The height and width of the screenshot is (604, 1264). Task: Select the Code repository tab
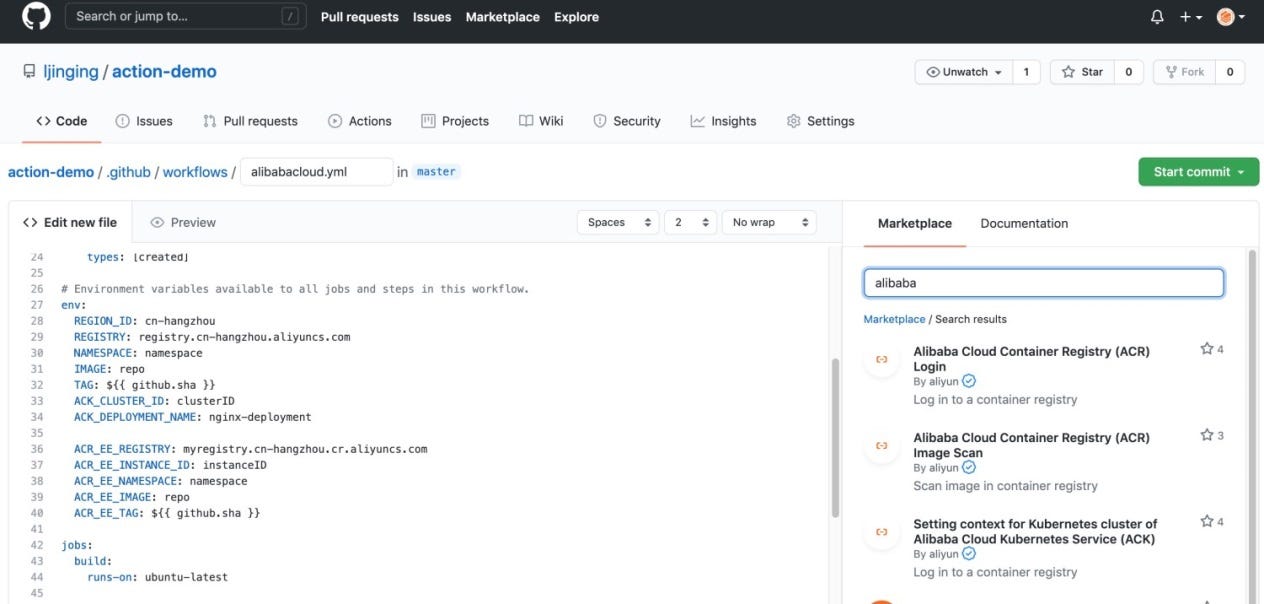pyautogui.click(x=61, y=121)
